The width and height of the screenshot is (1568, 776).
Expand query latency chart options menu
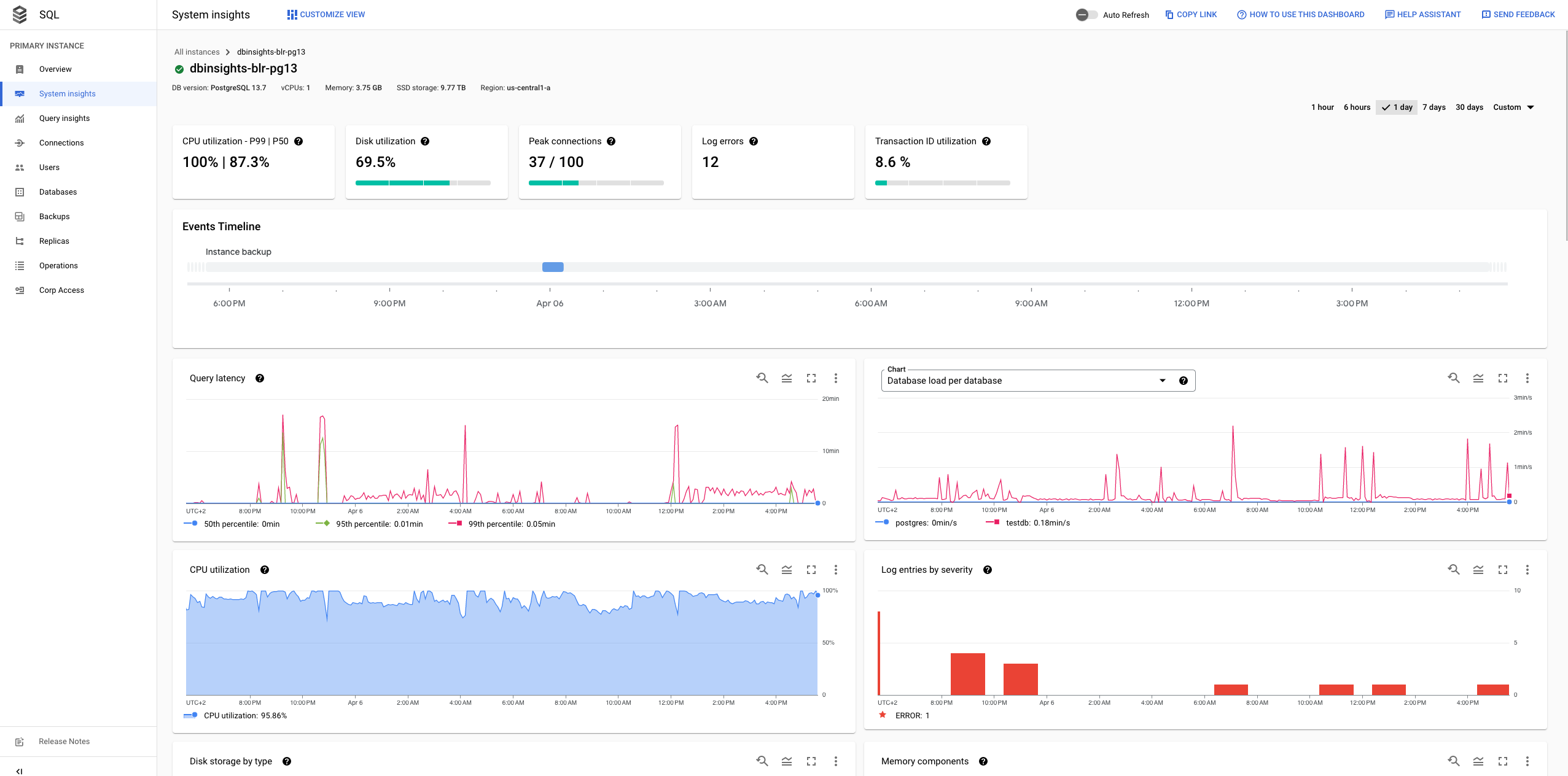[836, 378]
